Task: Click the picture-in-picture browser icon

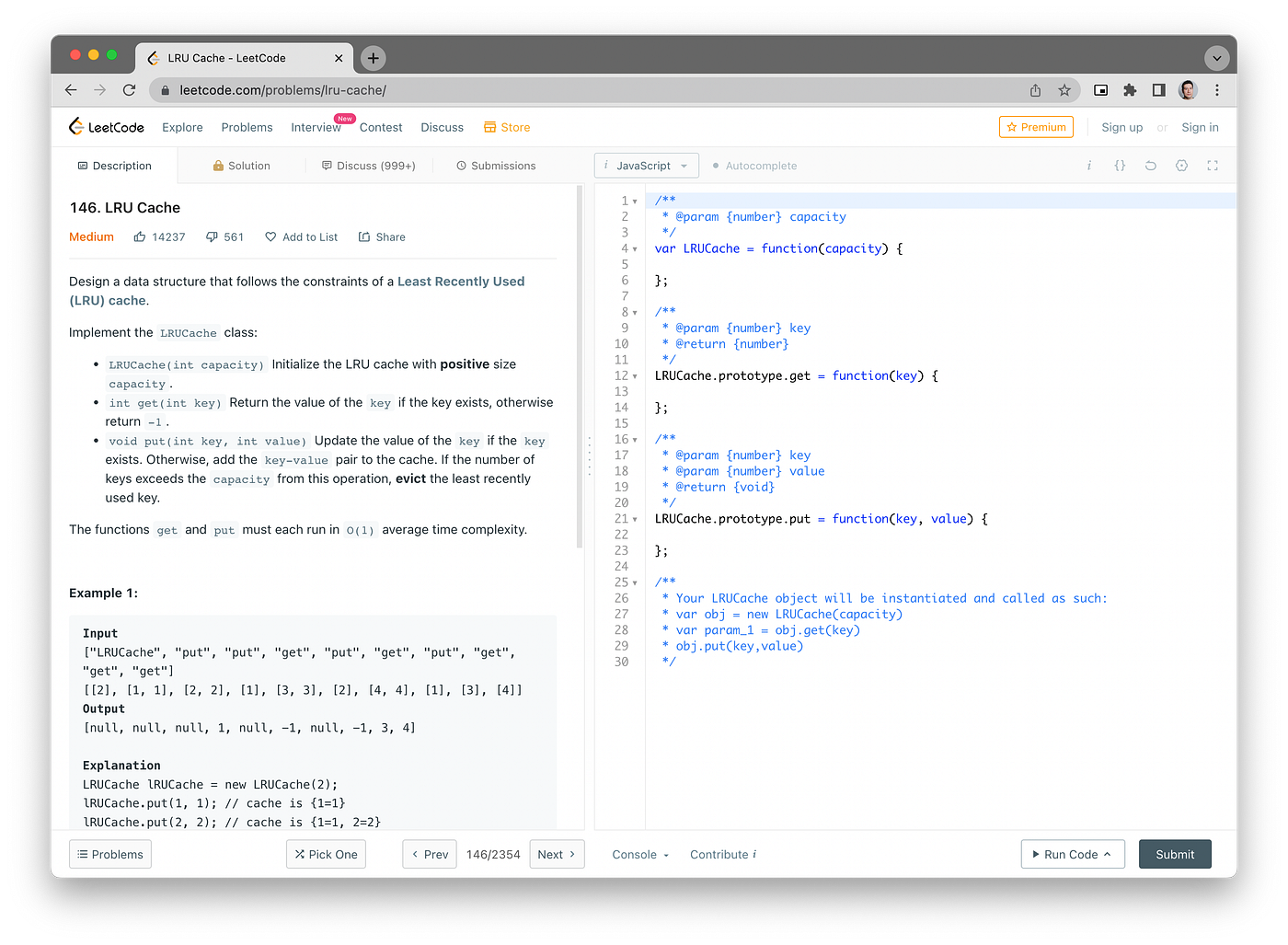Action: pos(1100,90)
